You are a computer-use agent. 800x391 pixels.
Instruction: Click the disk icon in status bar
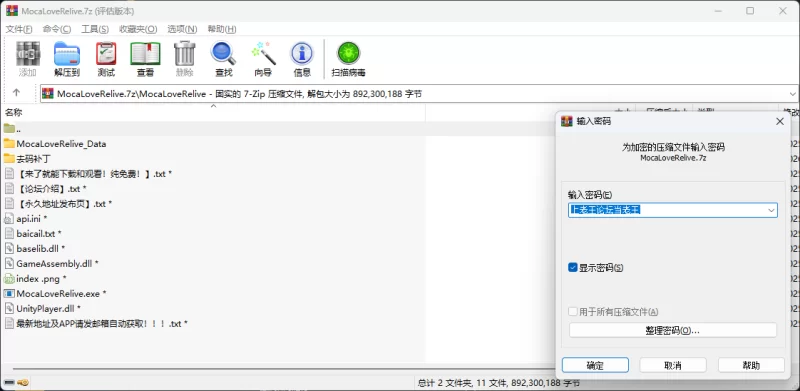pos(9,382)
